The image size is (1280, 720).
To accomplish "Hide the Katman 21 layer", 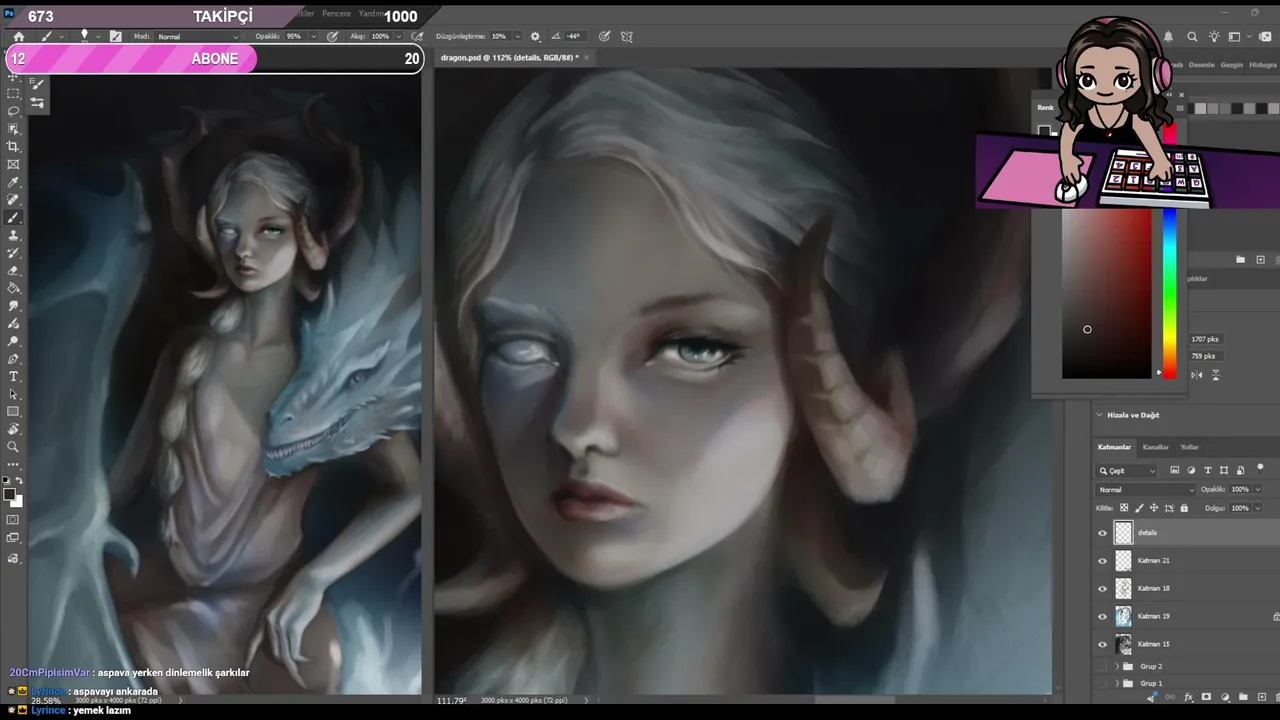I will (x=1103, y=561).
